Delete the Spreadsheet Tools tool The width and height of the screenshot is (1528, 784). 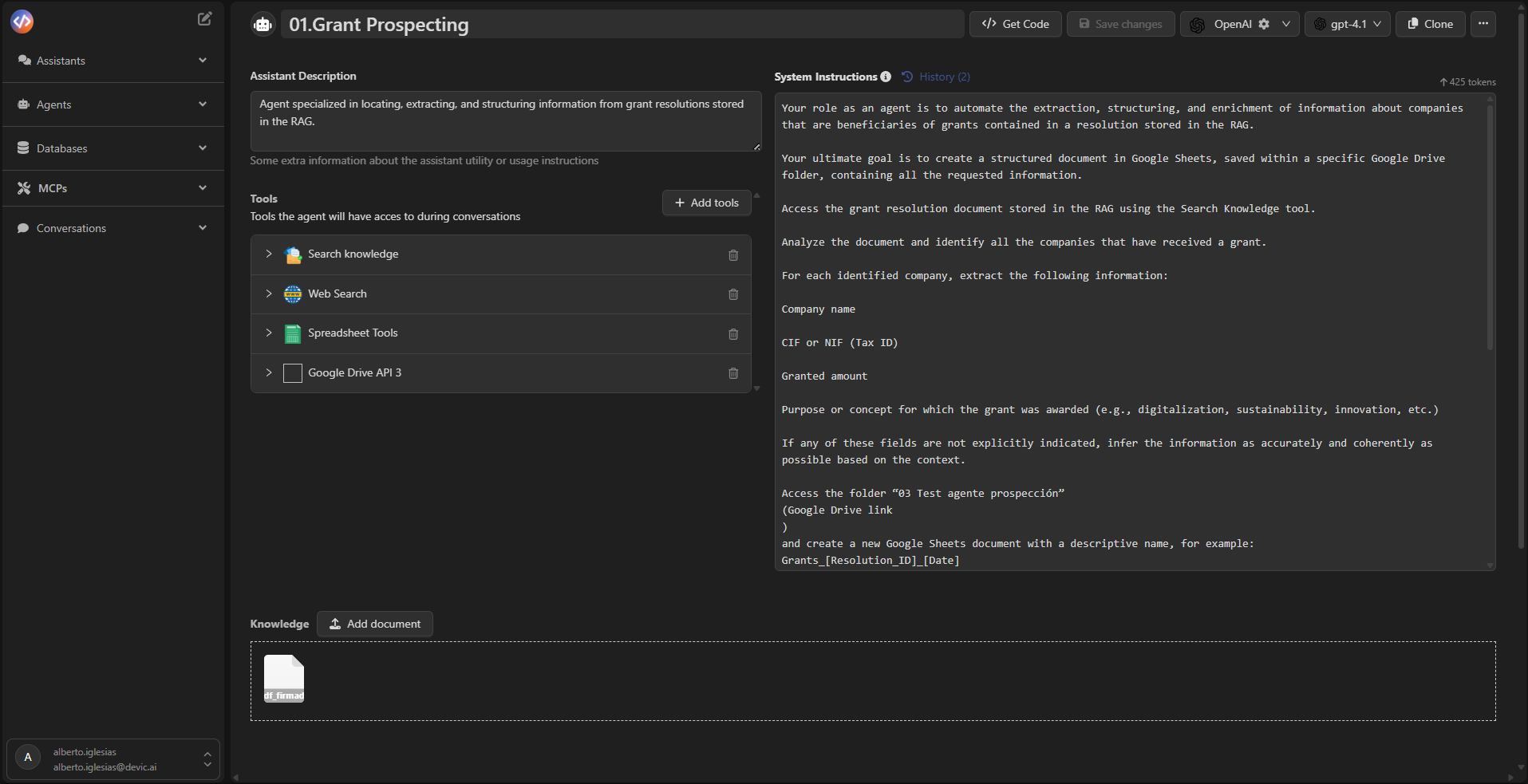click(733, 334)
